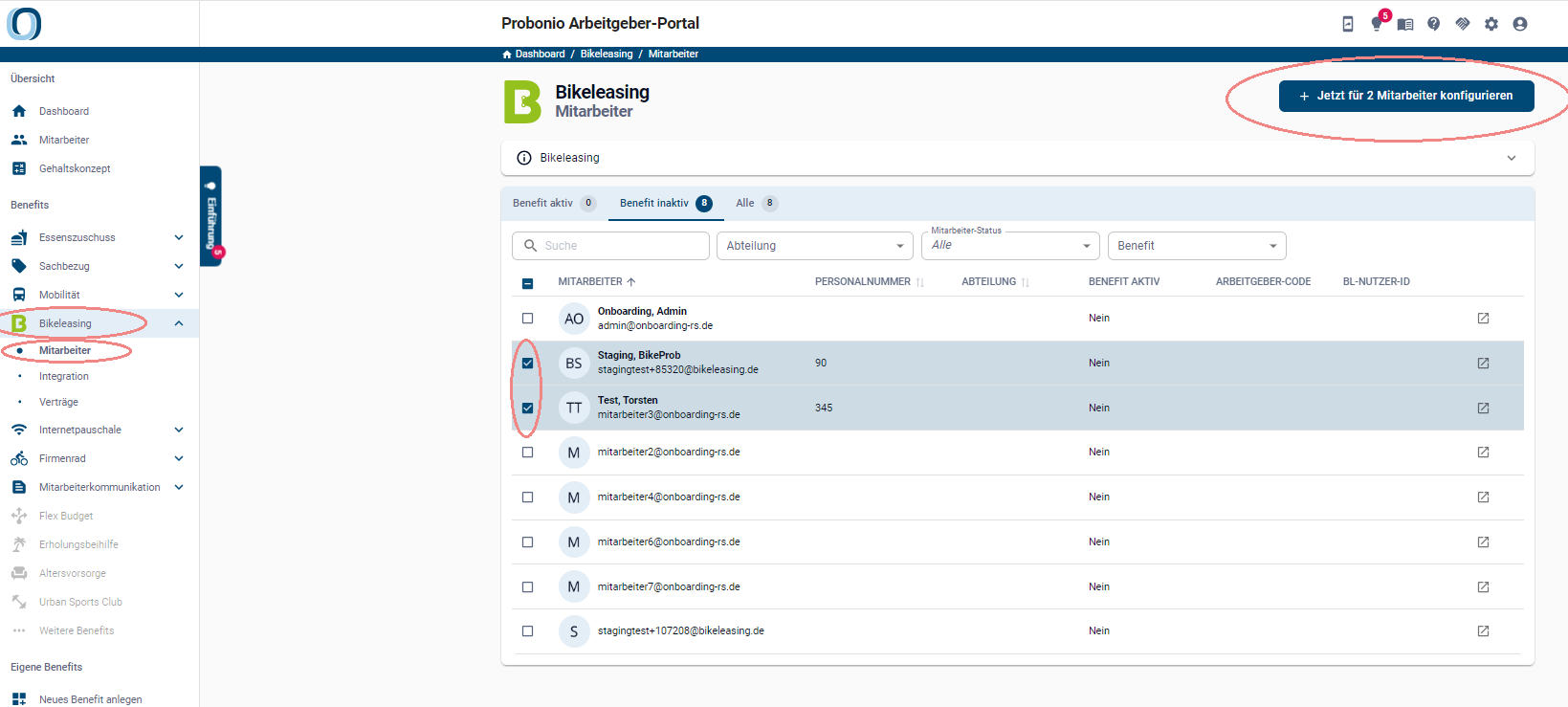The width and height of the screenshot is (1568, 707).
Task: Open details icon for mitarbeiter2 row
Action: [1483, 453]
